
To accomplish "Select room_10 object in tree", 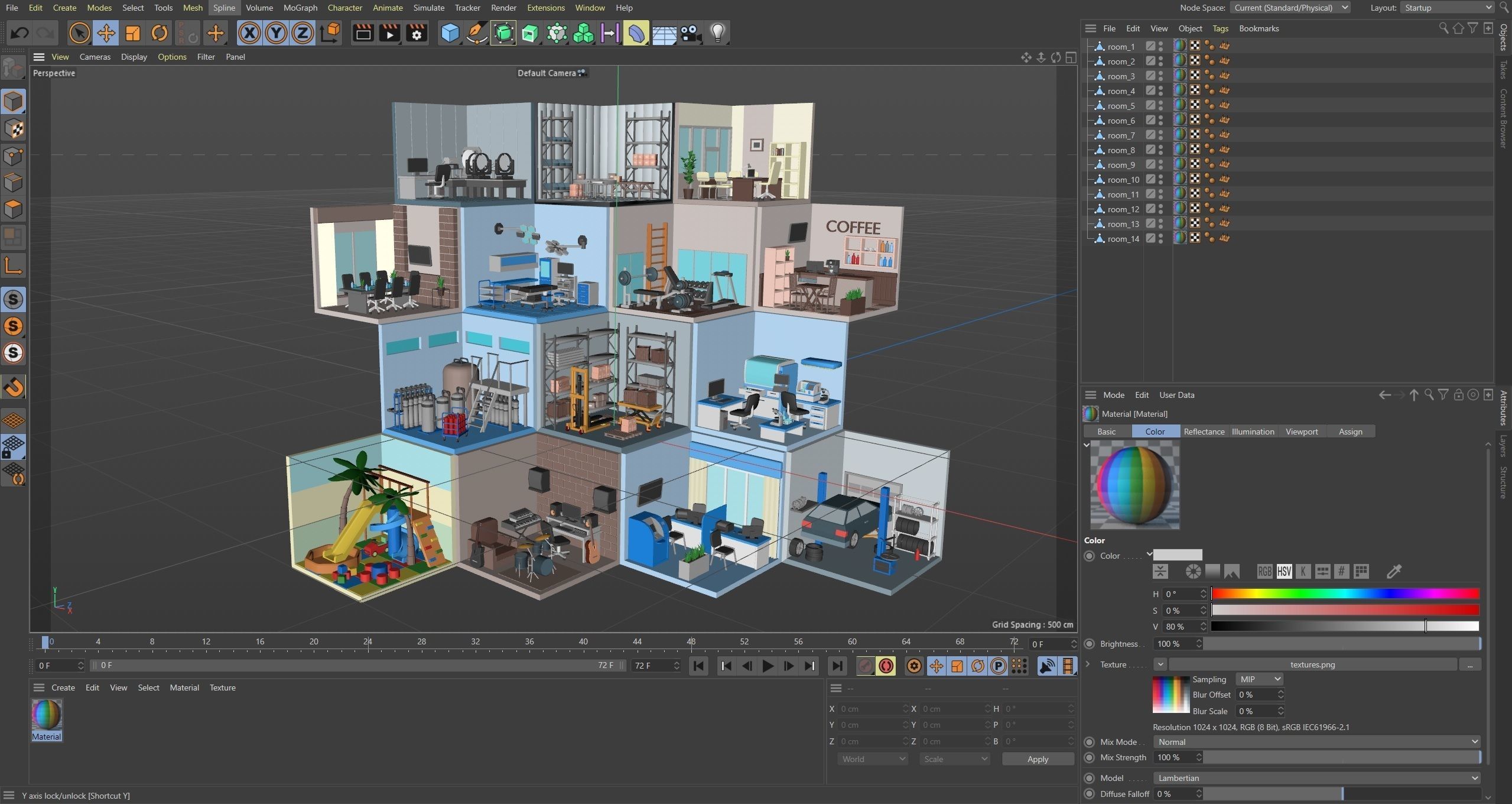I will (x=1123, y=180).
